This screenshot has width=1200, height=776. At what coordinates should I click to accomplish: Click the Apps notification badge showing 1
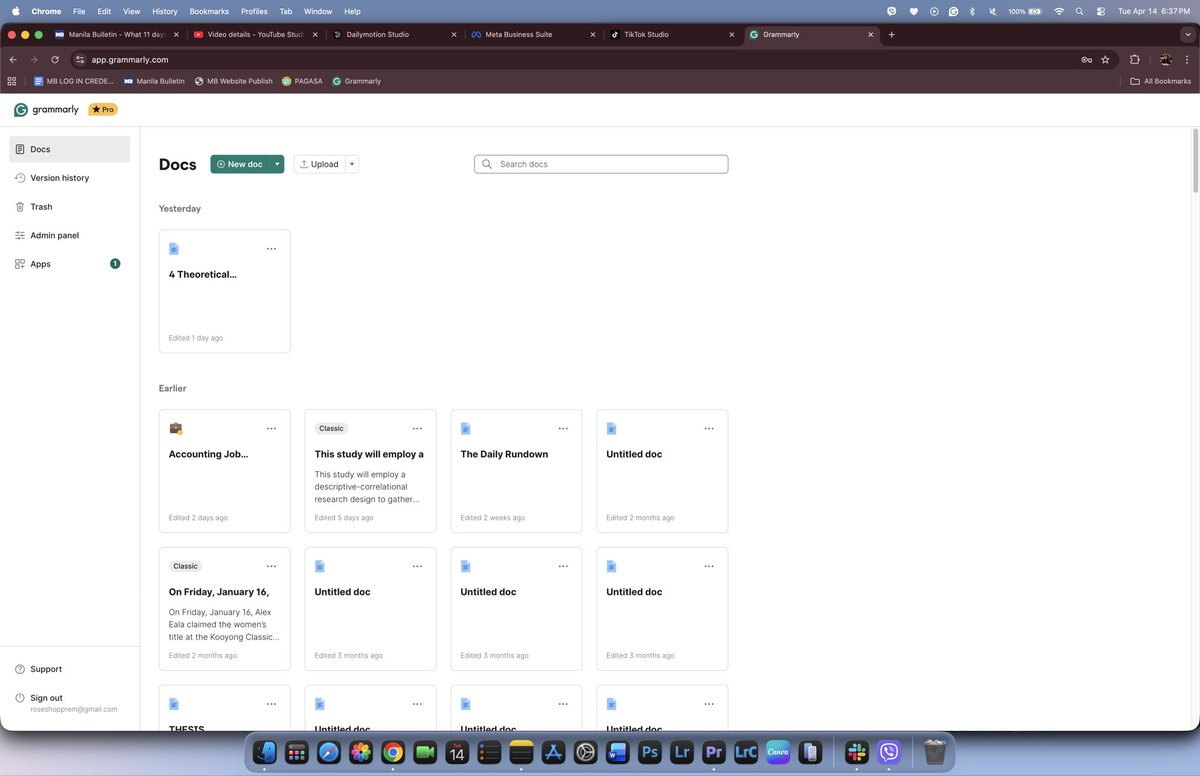(x=115, y=264)
